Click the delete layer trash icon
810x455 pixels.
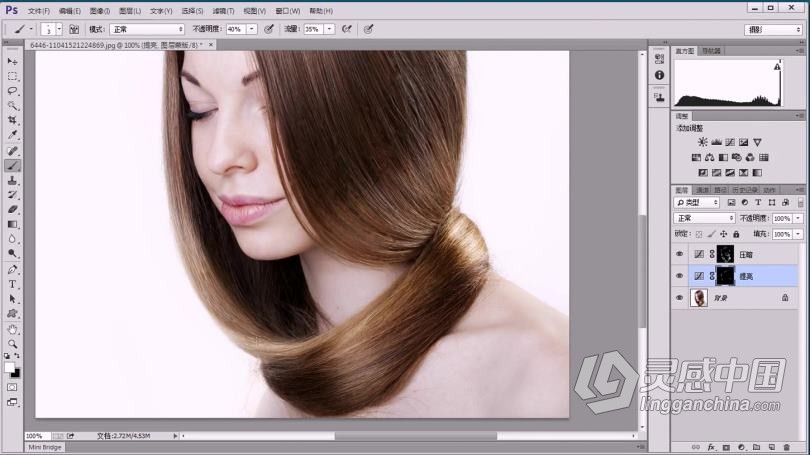787,447
